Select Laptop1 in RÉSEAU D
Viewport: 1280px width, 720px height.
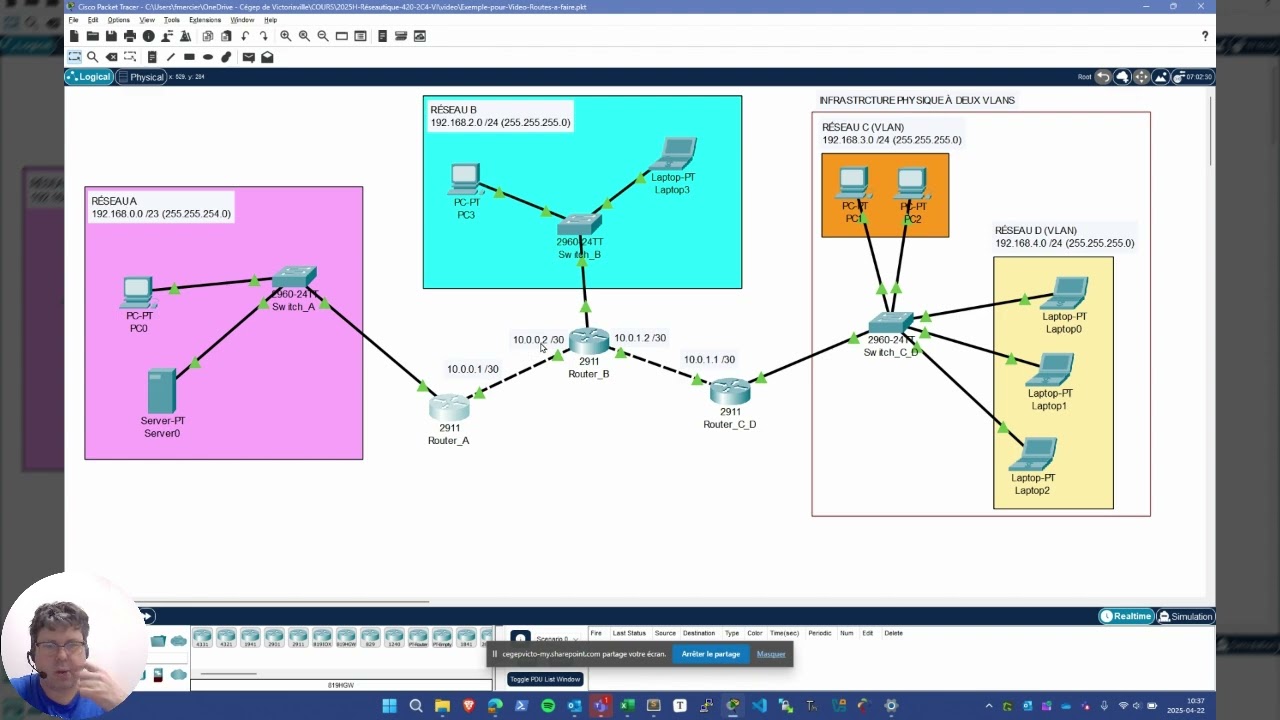point(1050,370)
